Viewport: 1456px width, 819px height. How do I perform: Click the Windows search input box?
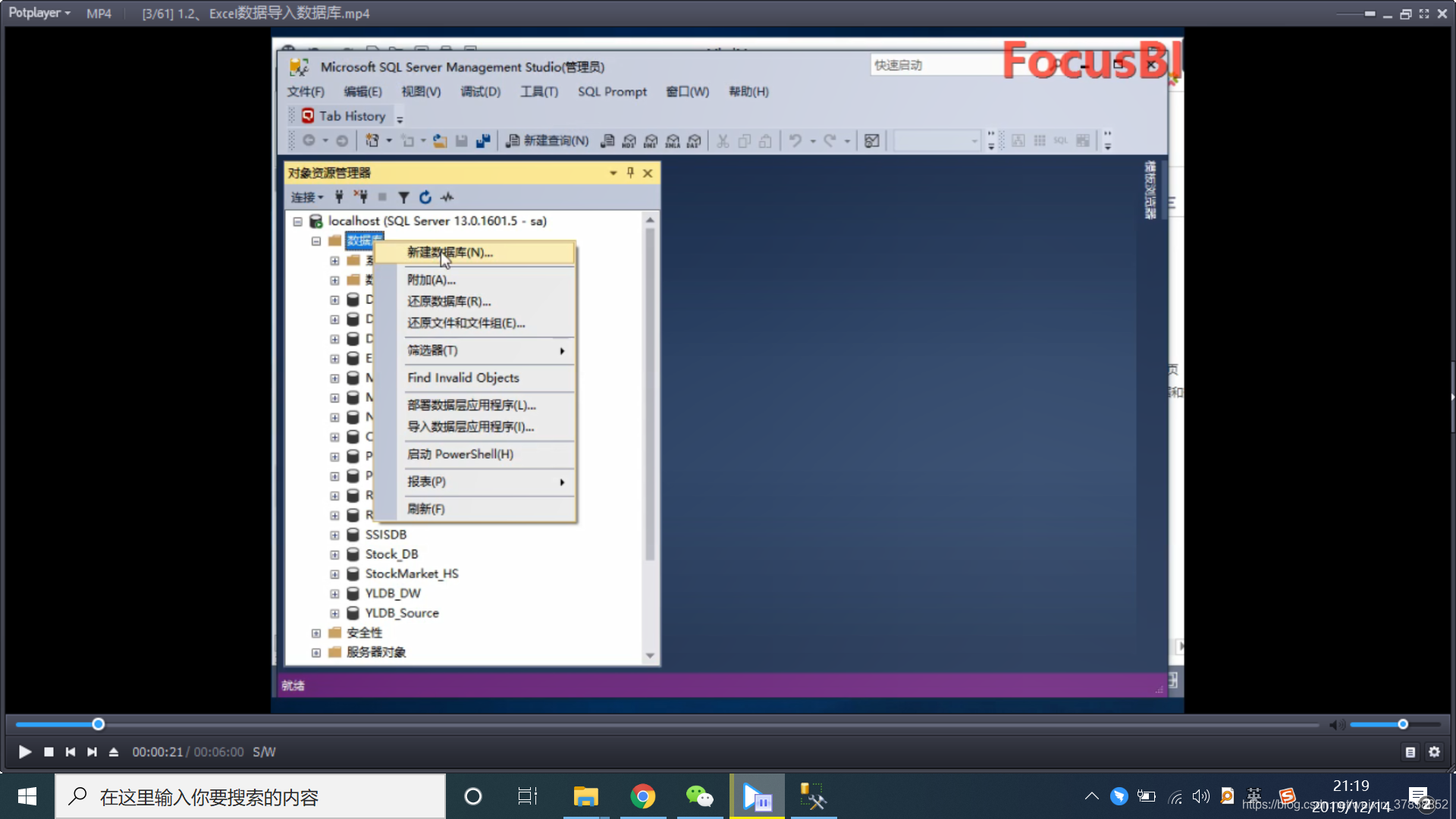[x=250, y=797]
